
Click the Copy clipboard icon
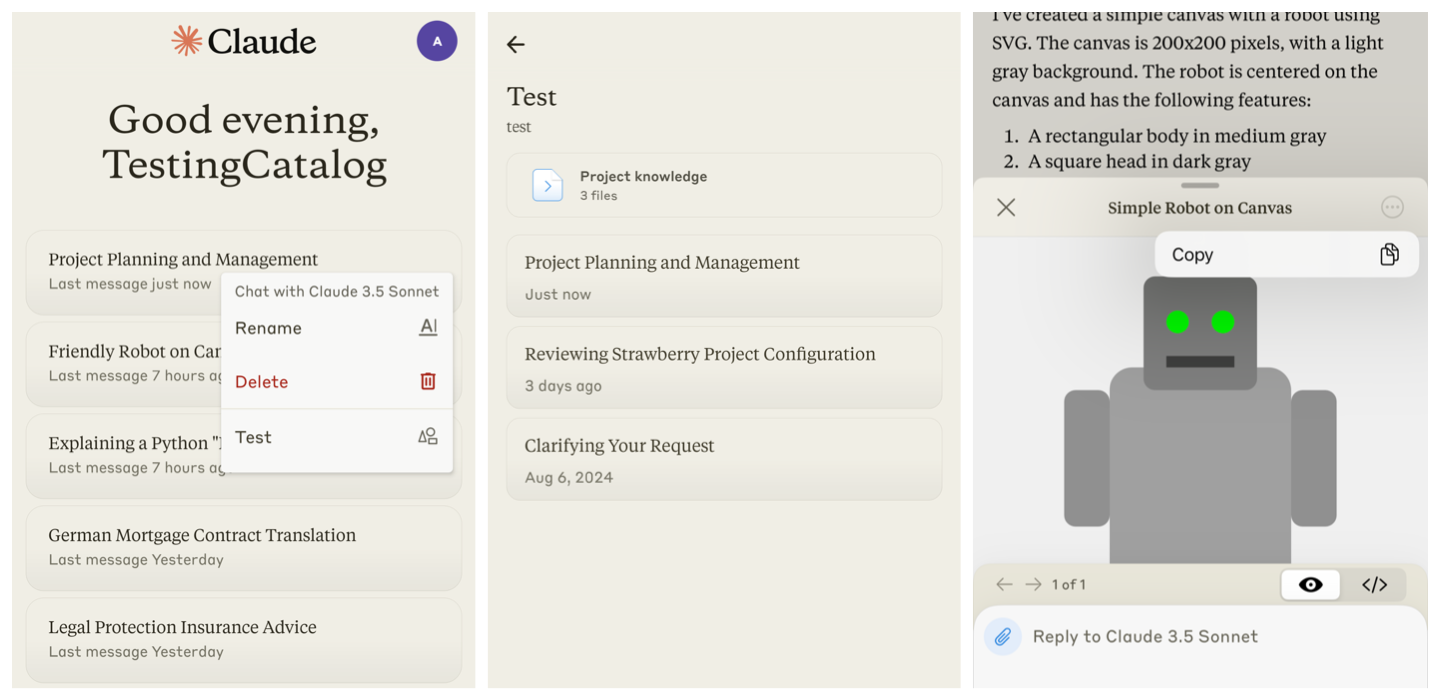1389,254
